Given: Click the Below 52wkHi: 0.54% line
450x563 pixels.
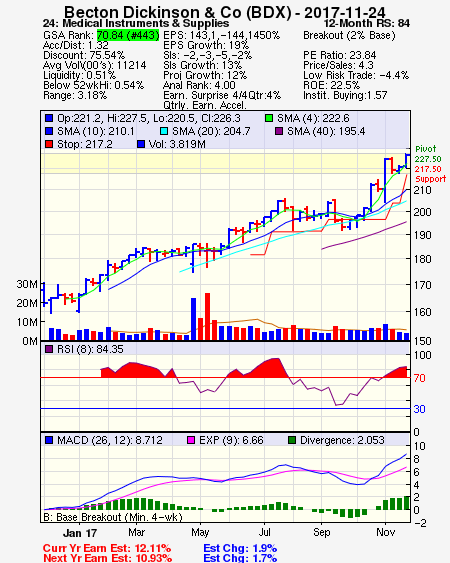Looking at the screenshot, I should pyautogui.click(x=93, y=85).
